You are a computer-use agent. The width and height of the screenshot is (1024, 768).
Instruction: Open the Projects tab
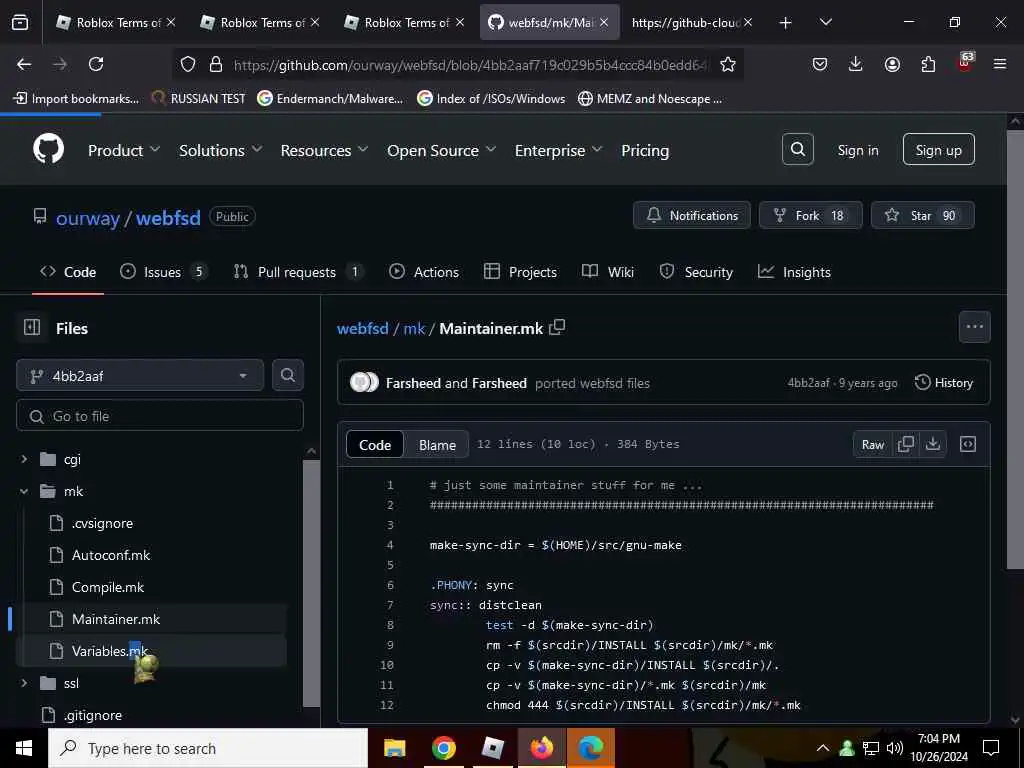(x=520, y=272)
